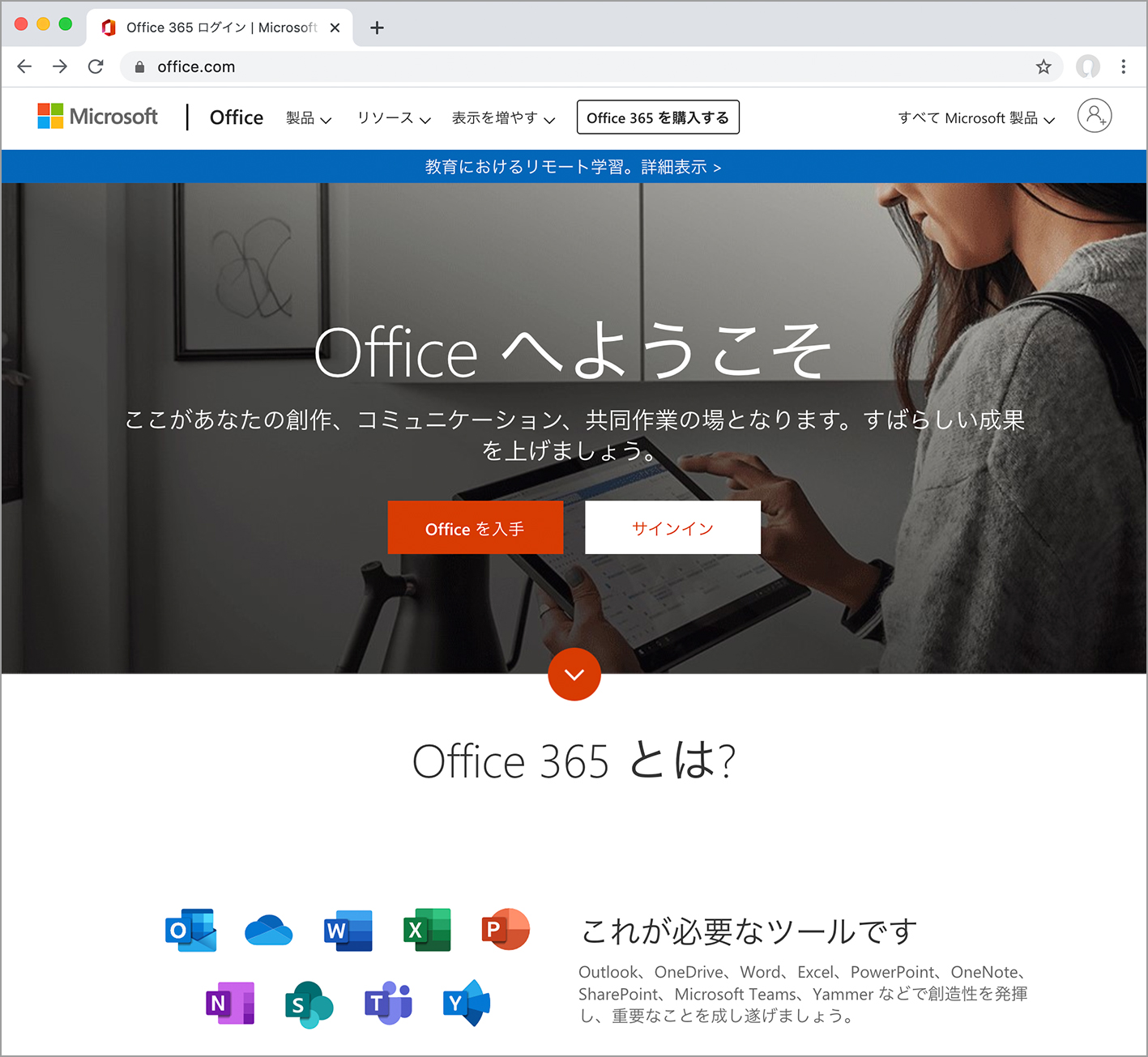Bookmark this page with the star icon

coord(1043,67)
